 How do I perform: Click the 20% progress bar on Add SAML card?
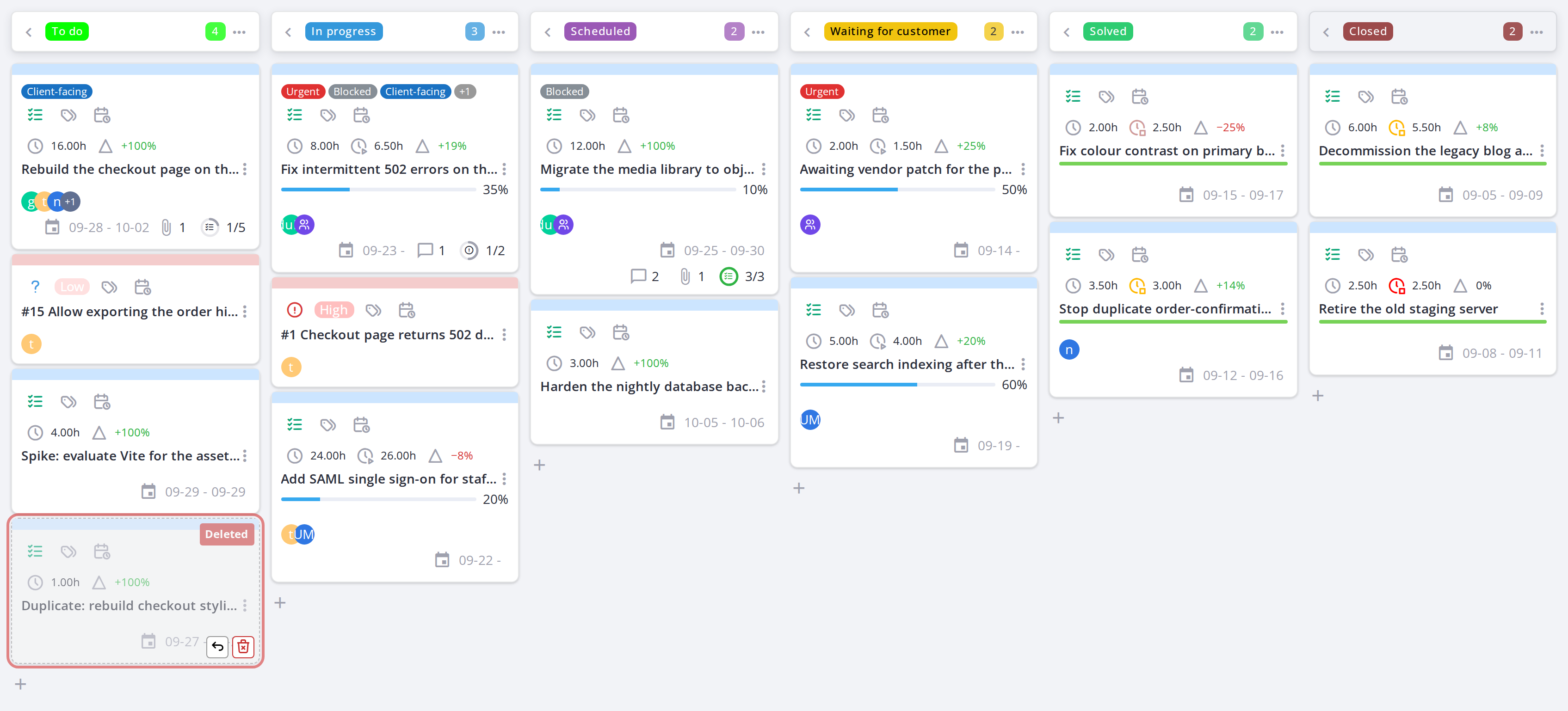point(379,499)
